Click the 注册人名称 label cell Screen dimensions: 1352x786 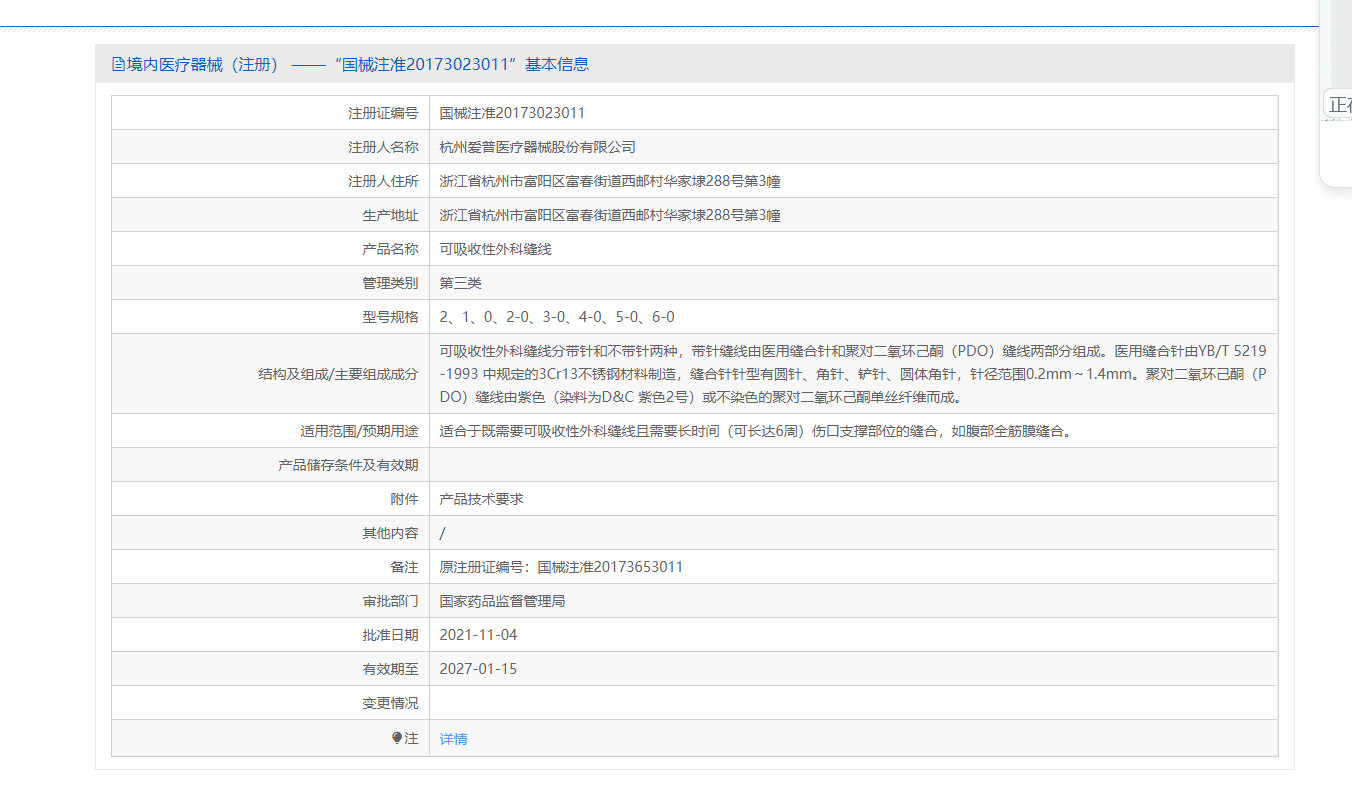coord(270,147)
